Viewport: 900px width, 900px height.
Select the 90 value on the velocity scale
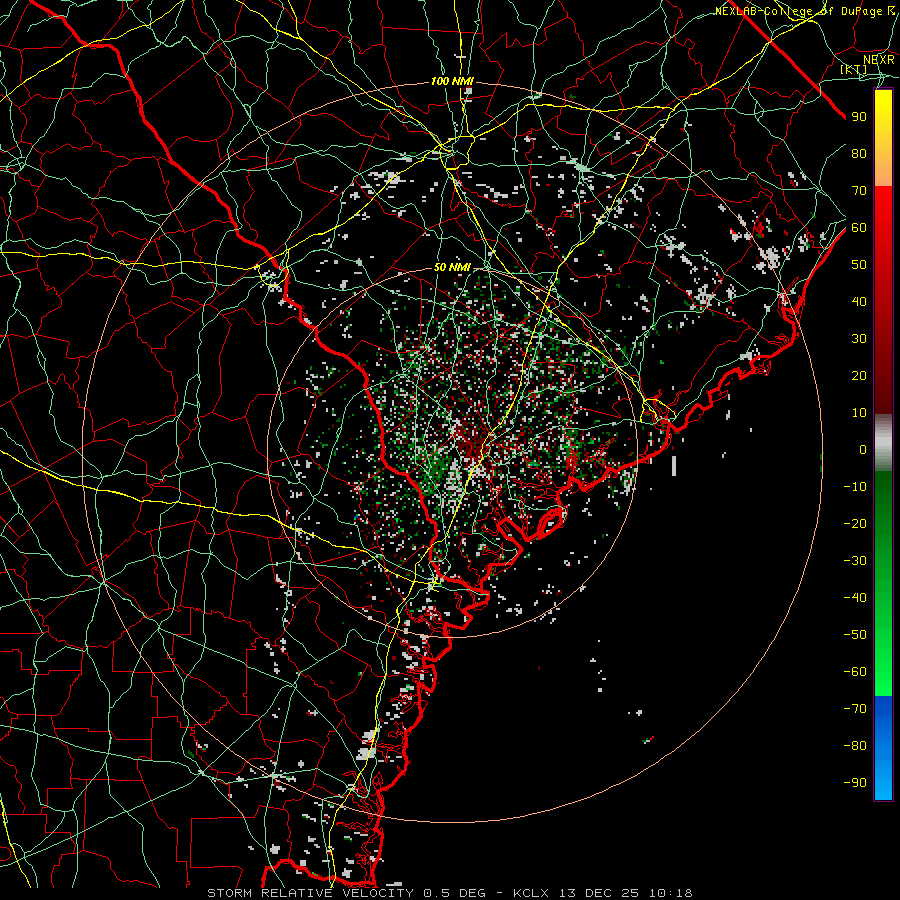[859, 117]
